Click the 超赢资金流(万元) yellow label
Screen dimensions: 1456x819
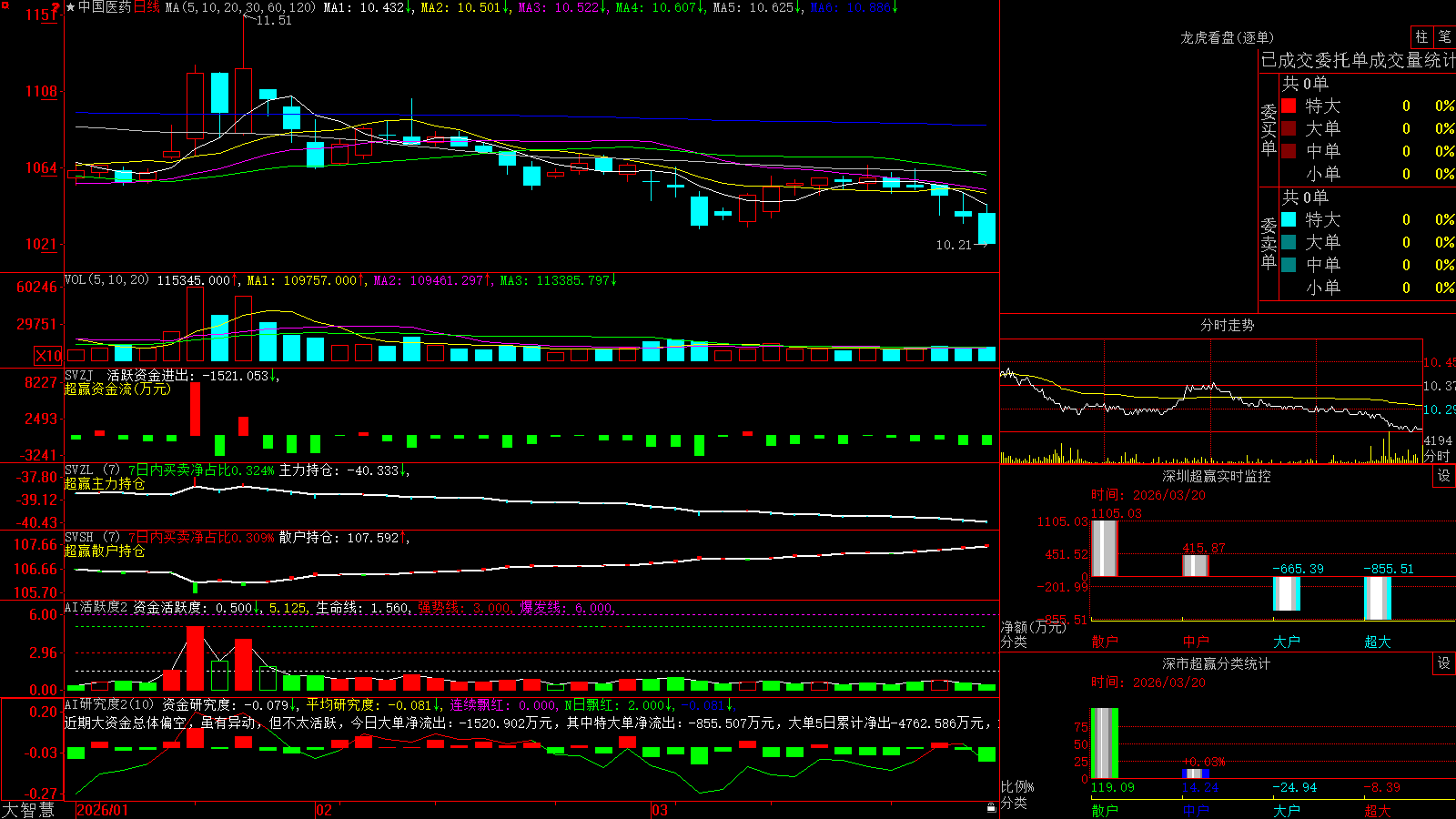click(x=117, y=389)
